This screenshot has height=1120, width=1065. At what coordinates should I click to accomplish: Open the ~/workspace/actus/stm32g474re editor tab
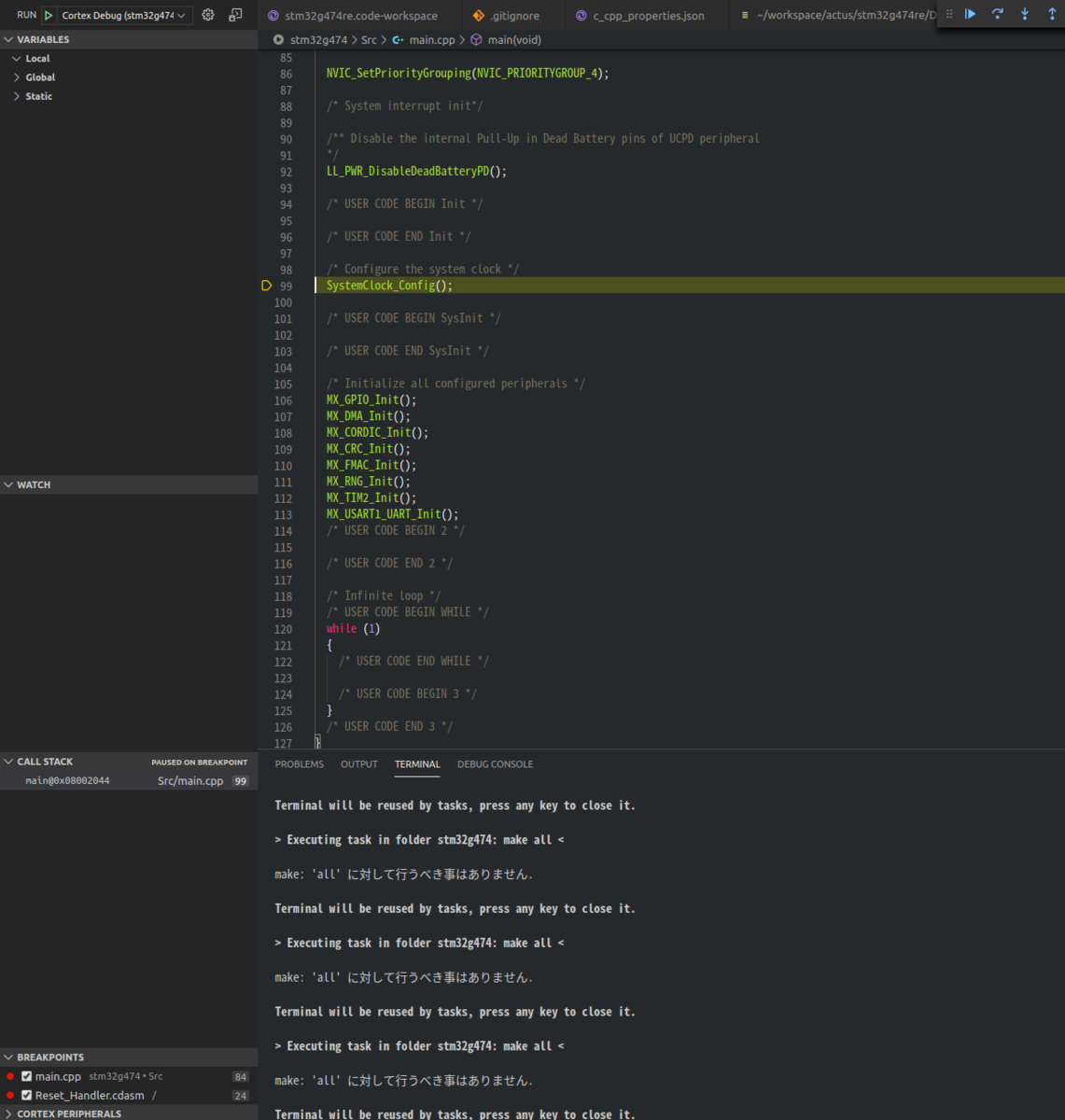[834, 16]
